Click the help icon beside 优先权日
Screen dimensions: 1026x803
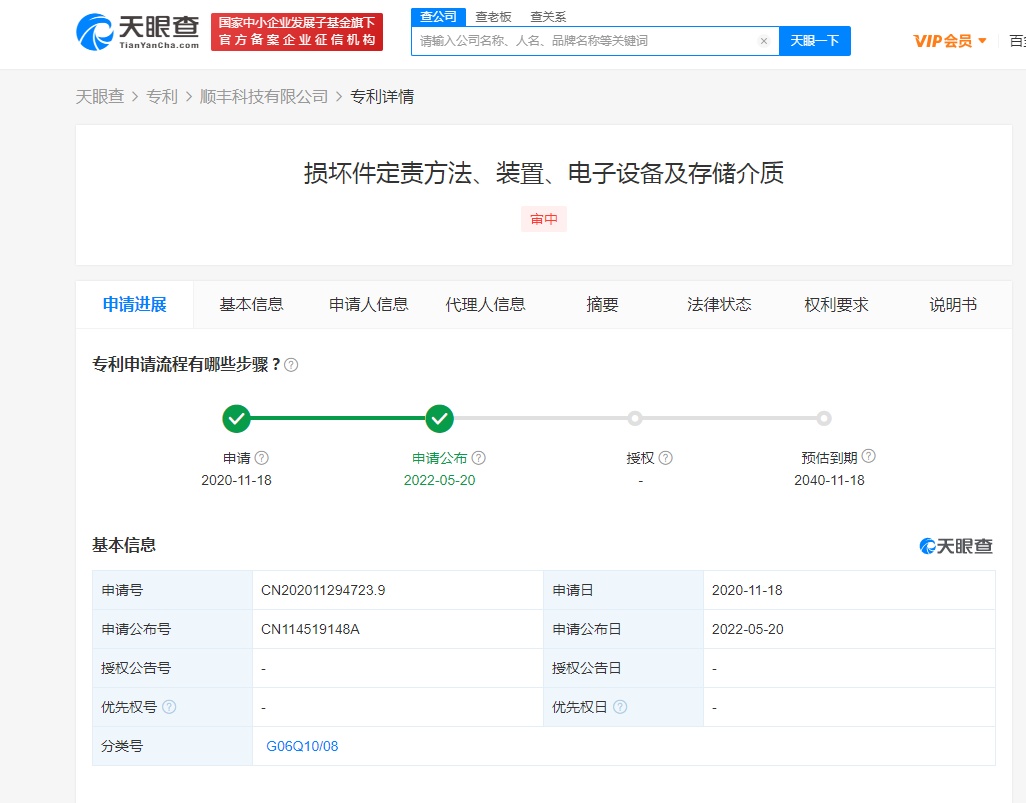[x=620, y=707]
